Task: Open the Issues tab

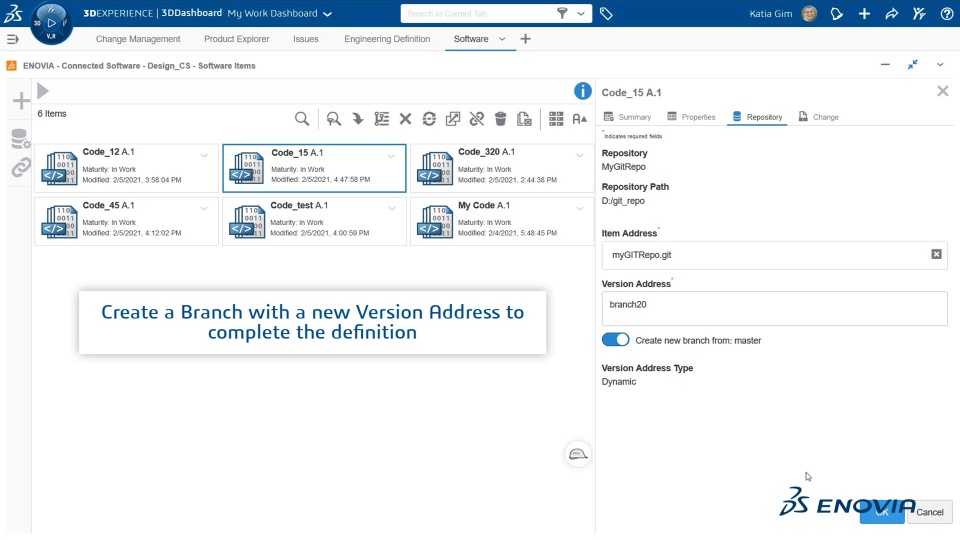Action: (x=306, y=39)
